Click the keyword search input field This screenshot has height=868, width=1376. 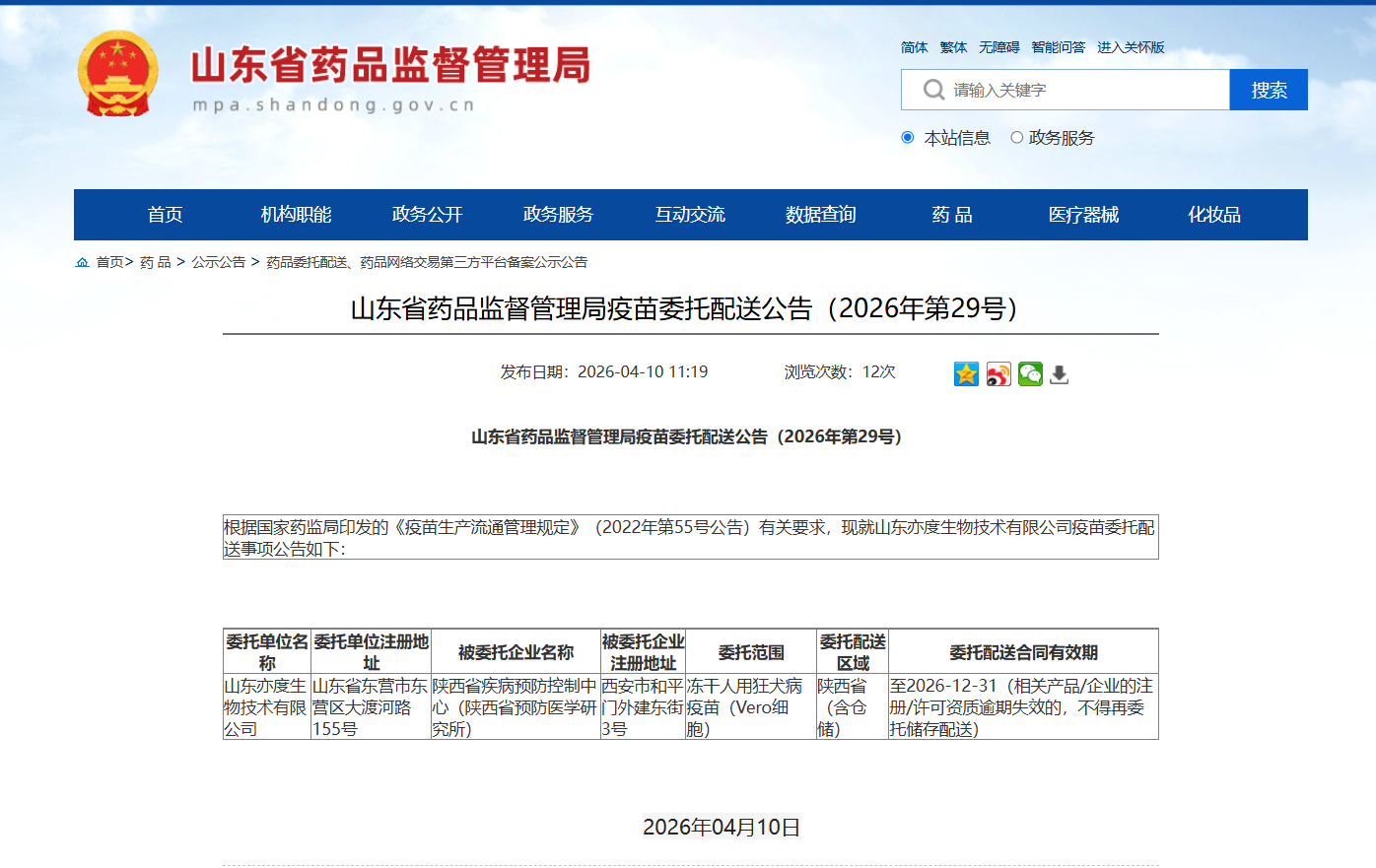1066,90
